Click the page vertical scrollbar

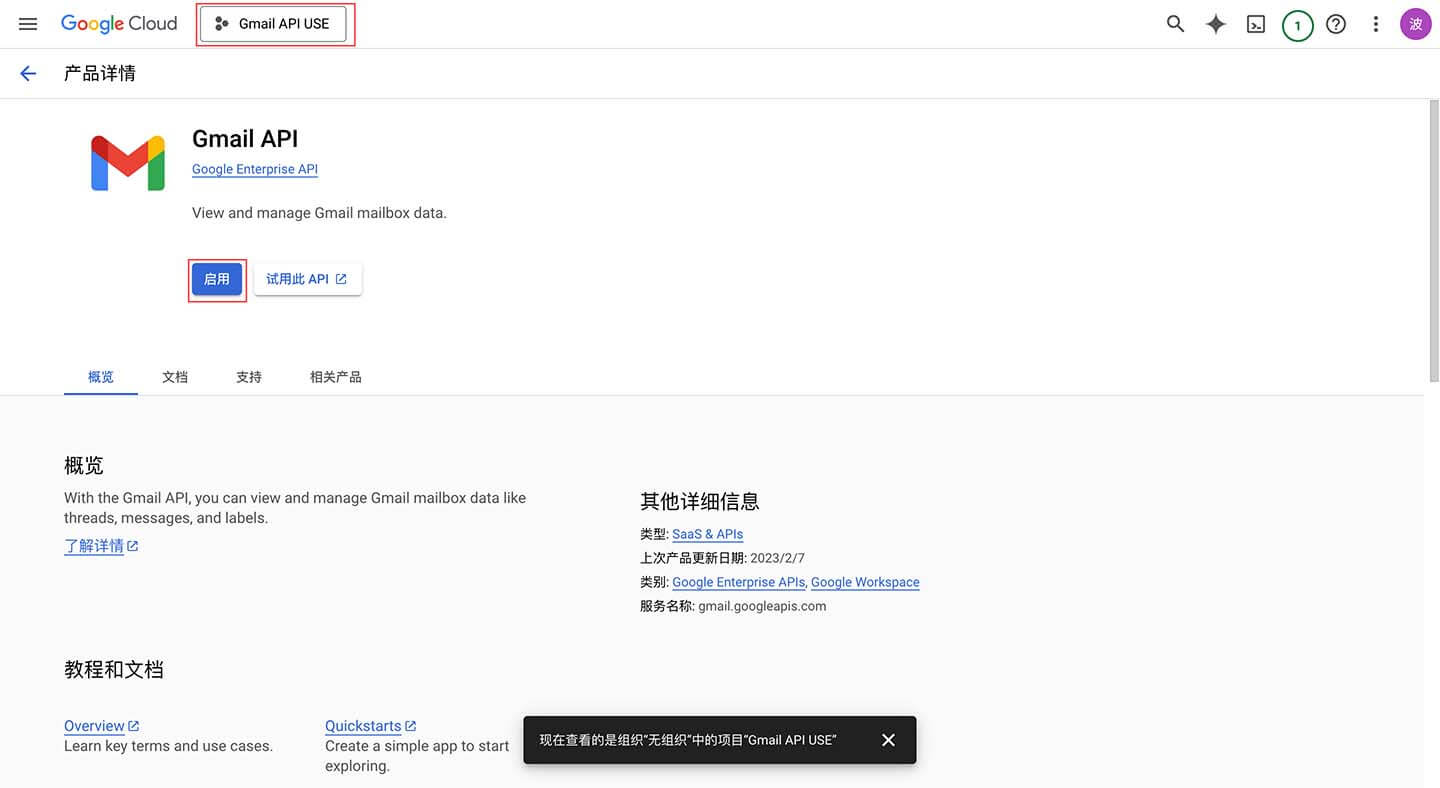[1434, 240]
